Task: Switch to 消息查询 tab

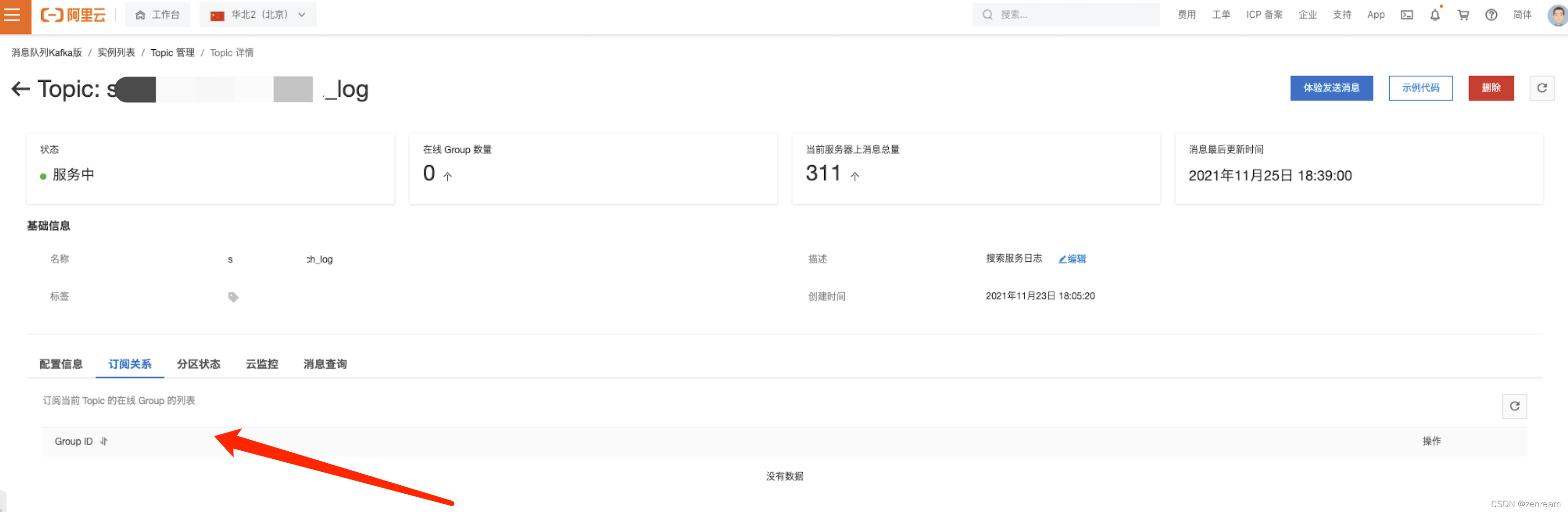Action: pyautogui.click(x=325, y=364)
